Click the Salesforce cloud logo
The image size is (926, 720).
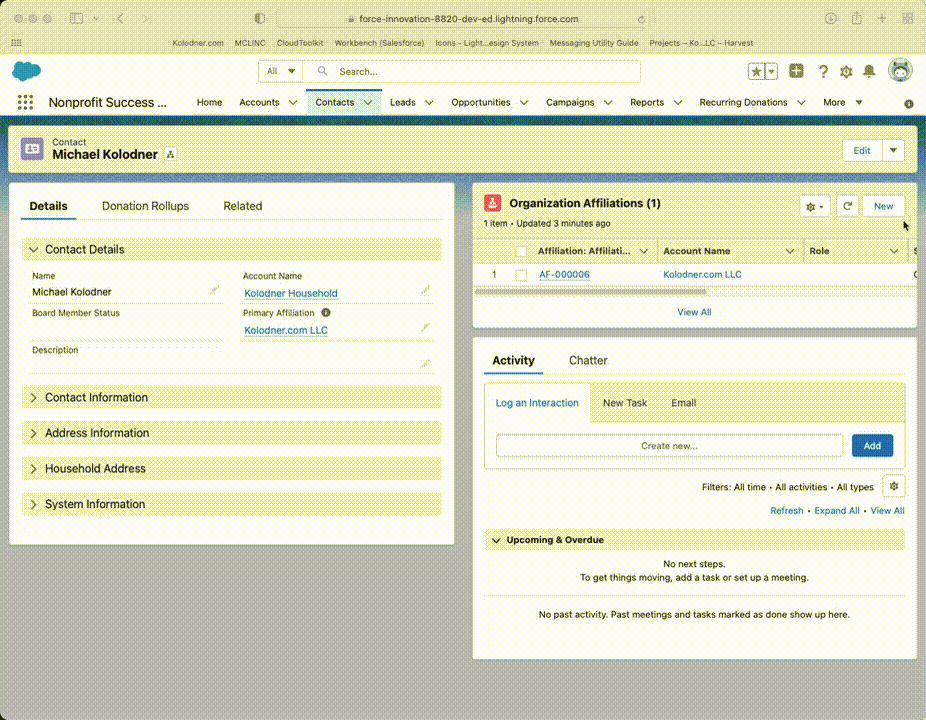27,71
